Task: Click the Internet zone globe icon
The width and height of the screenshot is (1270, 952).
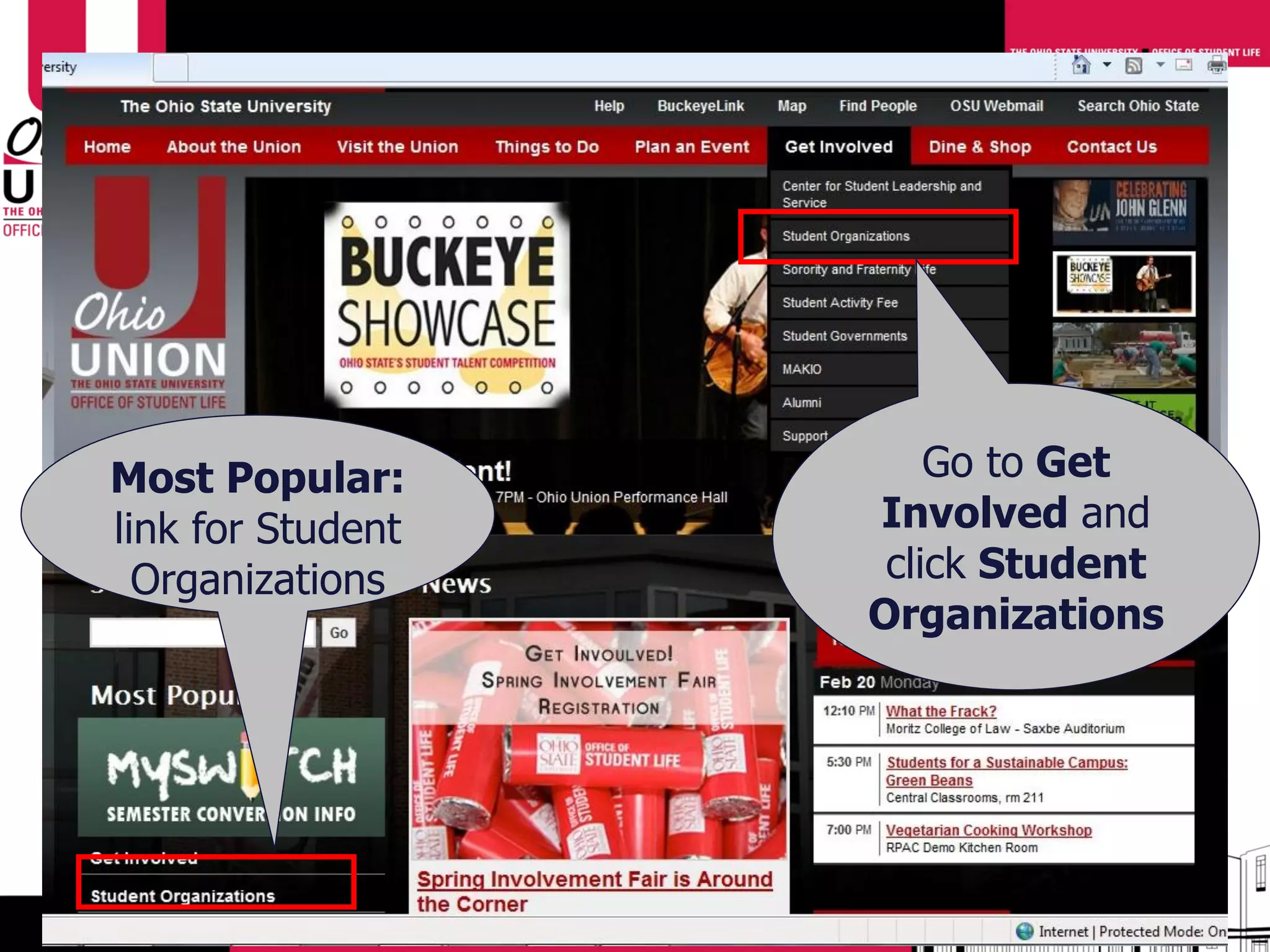Action: [1024, 931]
